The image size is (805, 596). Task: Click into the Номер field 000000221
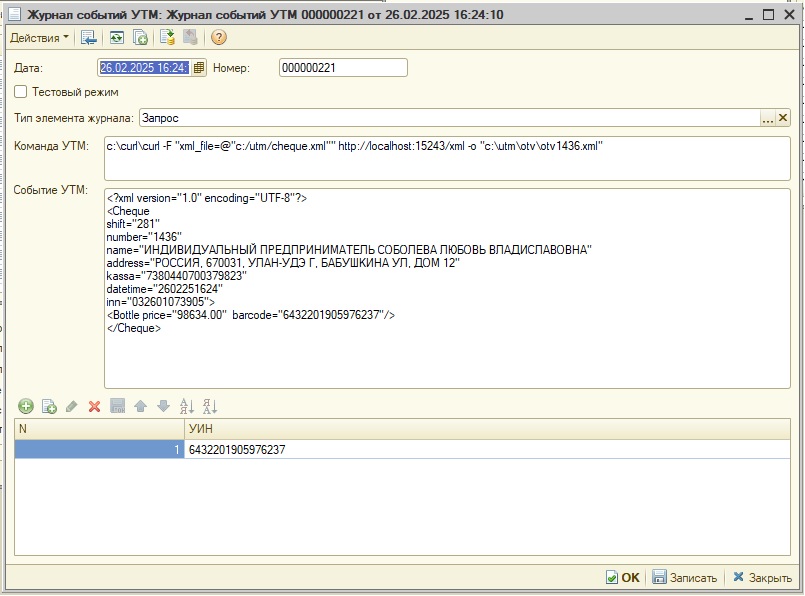point(343,68)
